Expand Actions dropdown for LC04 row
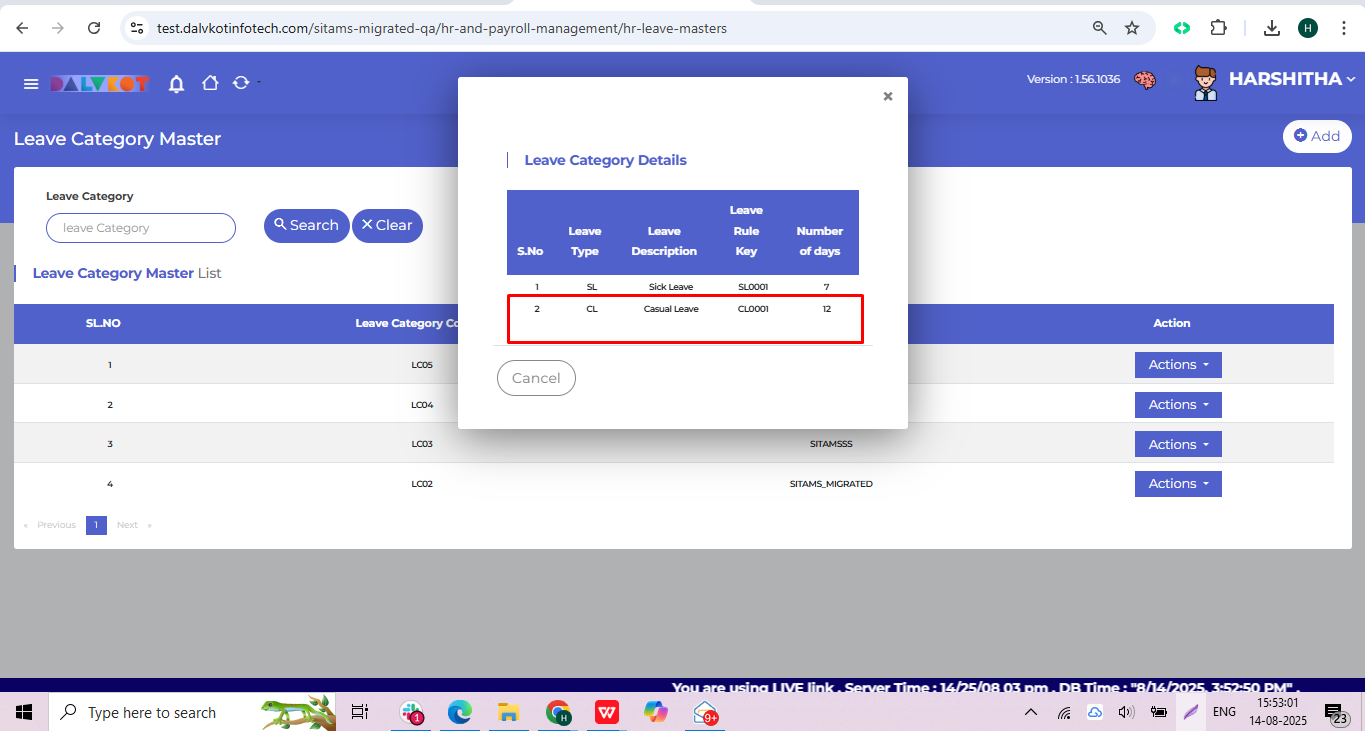This screenshot has width=1365, height=731. 1177,405
